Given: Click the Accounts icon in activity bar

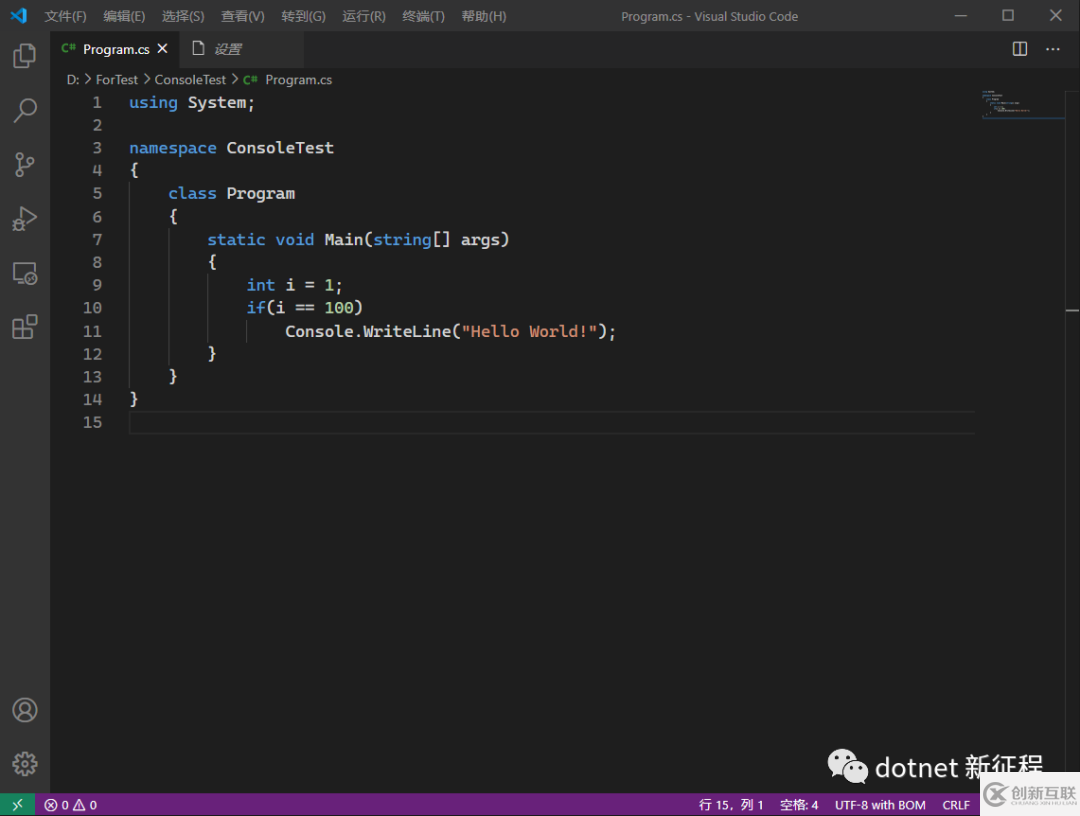Looking at the screenshot, I should 25,710.
